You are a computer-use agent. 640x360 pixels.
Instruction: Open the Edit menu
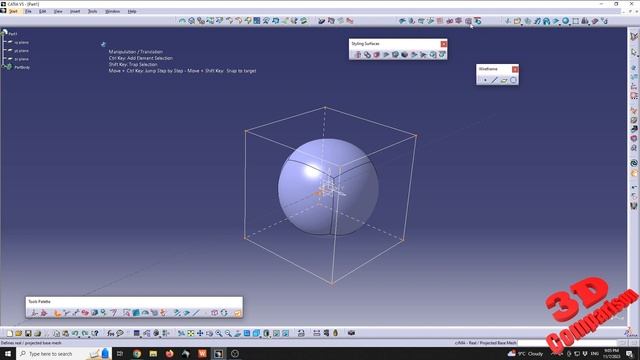pyautogui.click(x=42, y=11)
